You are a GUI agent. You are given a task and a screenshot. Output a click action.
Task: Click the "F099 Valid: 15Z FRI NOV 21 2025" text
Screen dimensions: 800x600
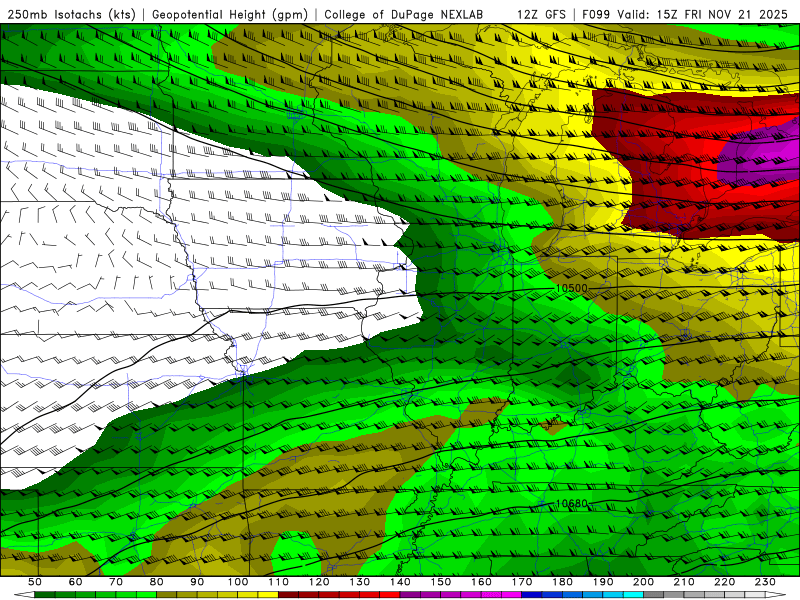685,15
